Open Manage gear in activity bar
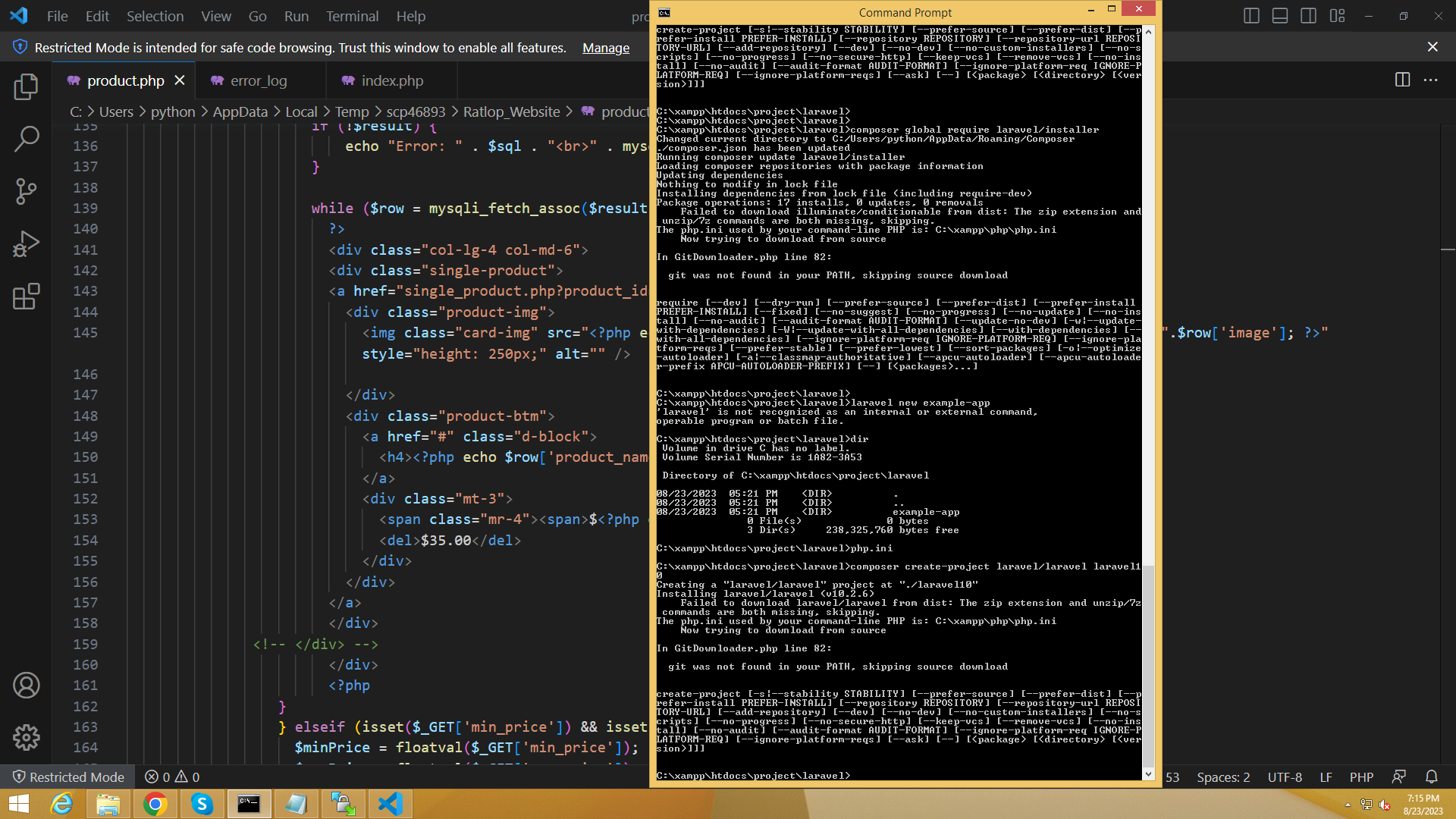 [26, 737]
